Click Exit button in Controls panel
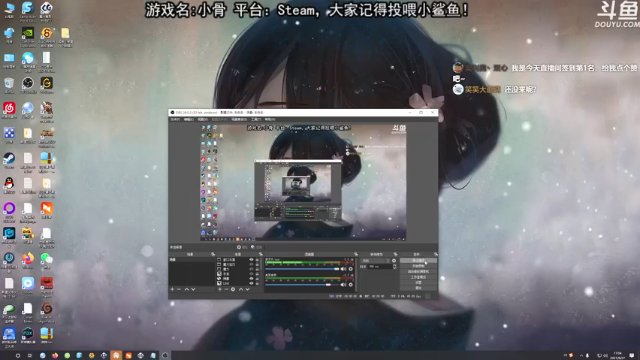This screenshot has height=360, width=640. pyautogui.click(x=418, y=288)
